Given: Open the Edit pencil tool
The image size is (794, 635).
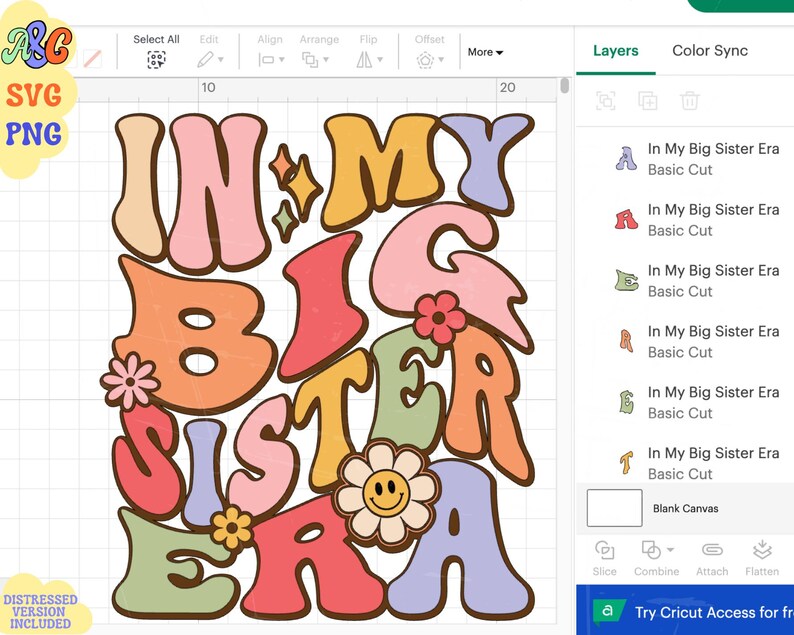Looking at the screenshot, I should coord(206,60).
